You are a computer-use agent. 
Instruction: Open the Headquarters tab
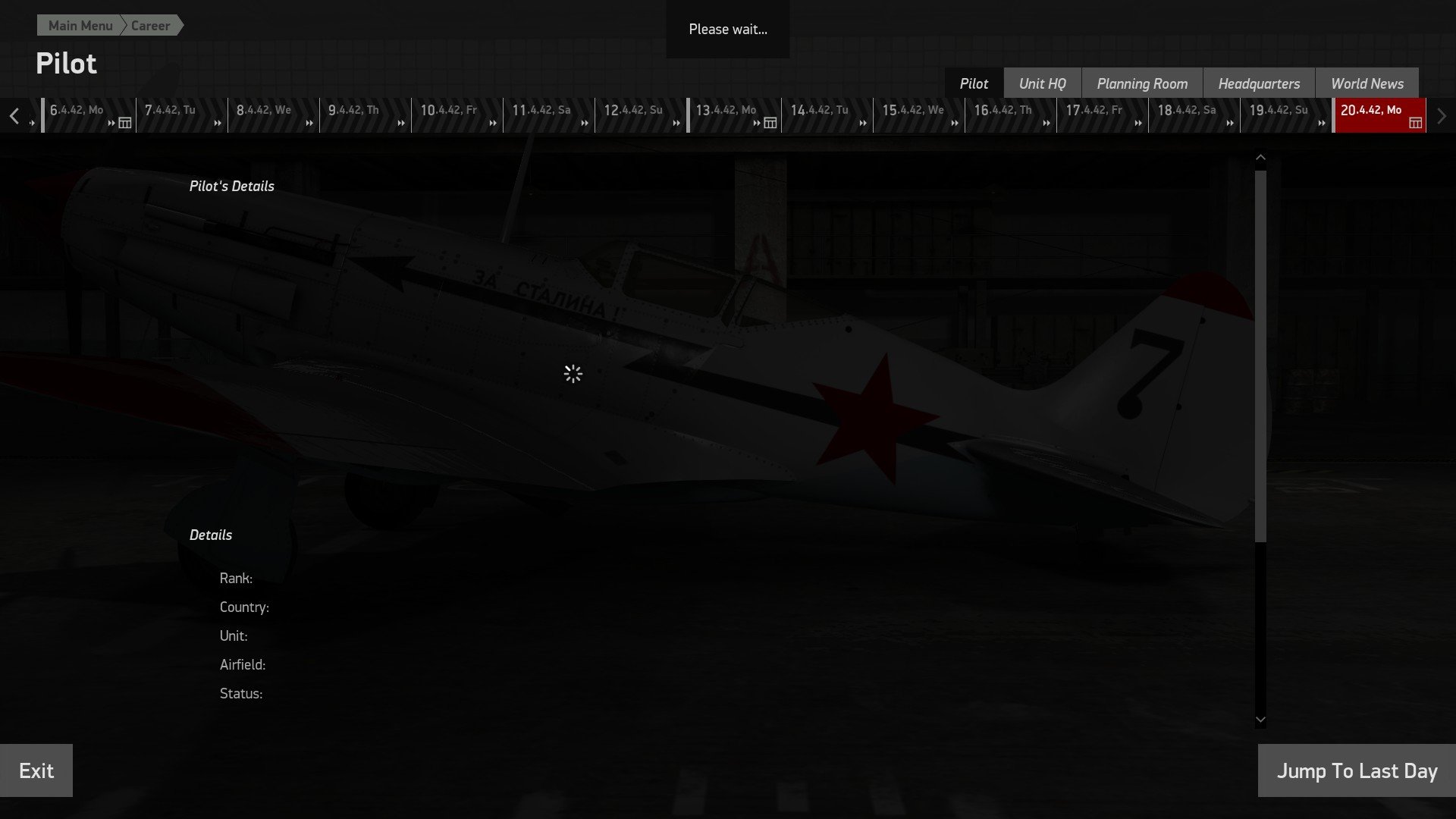tap(1259, 83)
